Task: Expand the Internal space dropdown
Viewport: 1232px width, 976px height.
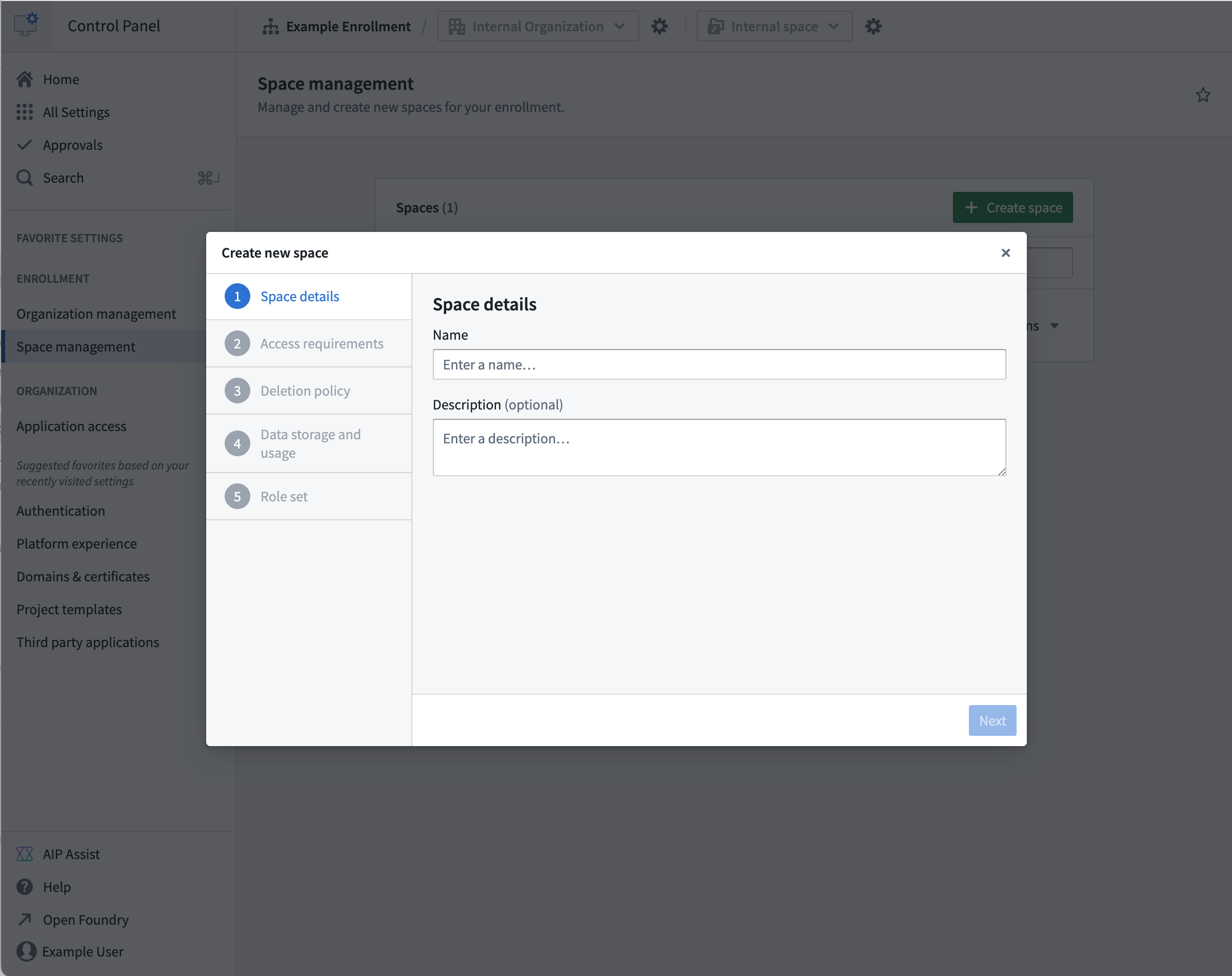Action: click(774, 26)
